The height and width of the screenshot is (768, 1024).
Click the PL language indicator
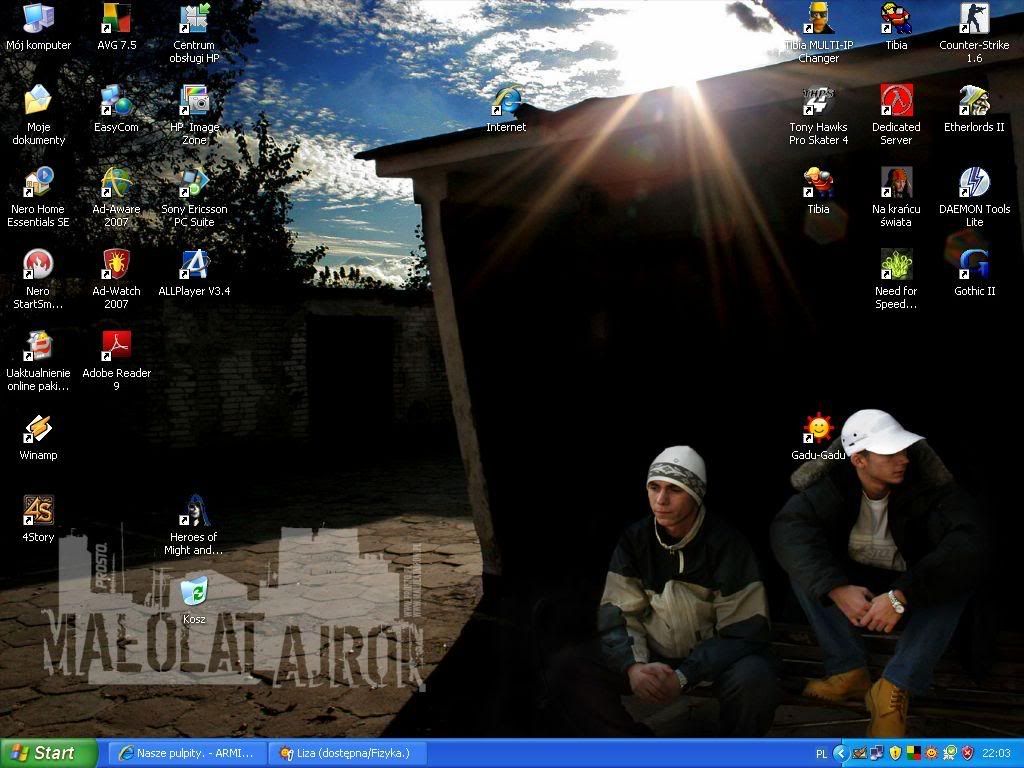click(822, 753)
